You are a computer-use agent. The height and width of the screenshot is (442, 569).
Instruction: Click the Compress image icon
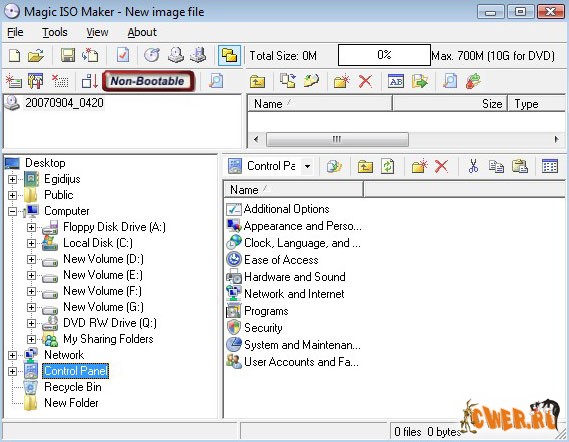pos(198,55)
